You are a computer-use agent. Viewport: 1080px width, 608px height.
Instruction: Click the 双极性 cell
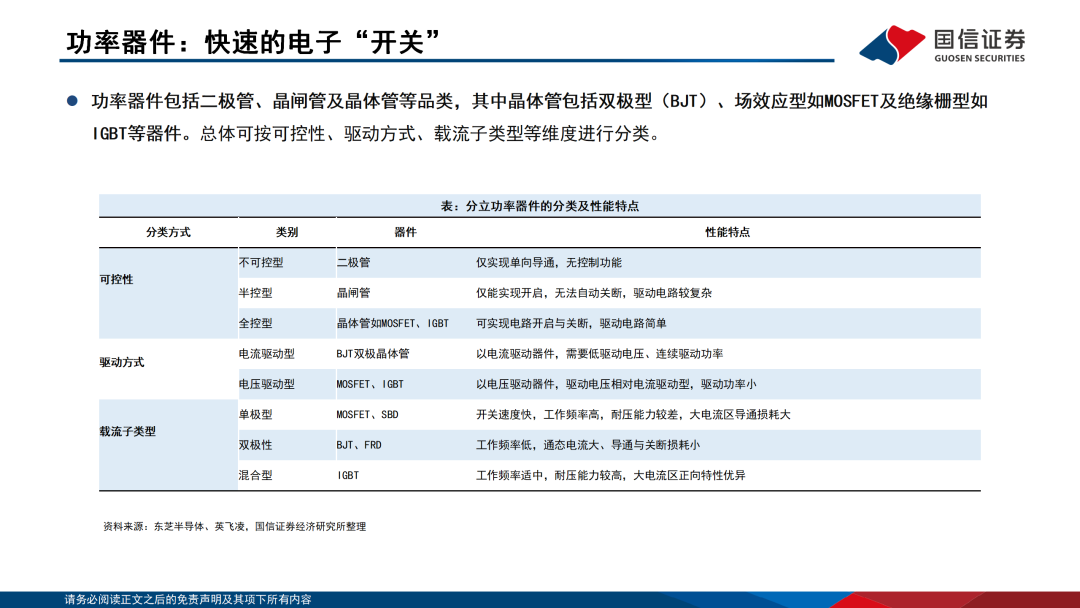[256, 445]
